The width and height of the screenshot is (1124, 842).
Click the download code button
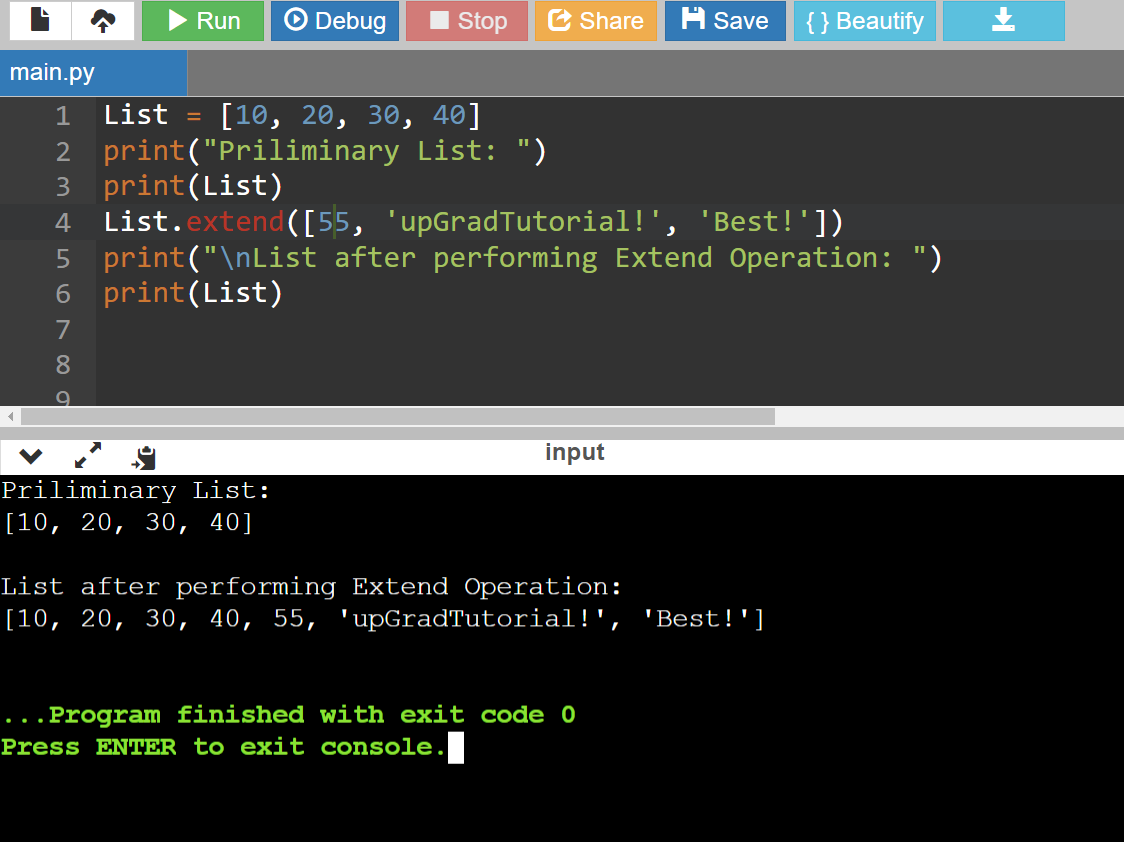tap(1003, 21)
